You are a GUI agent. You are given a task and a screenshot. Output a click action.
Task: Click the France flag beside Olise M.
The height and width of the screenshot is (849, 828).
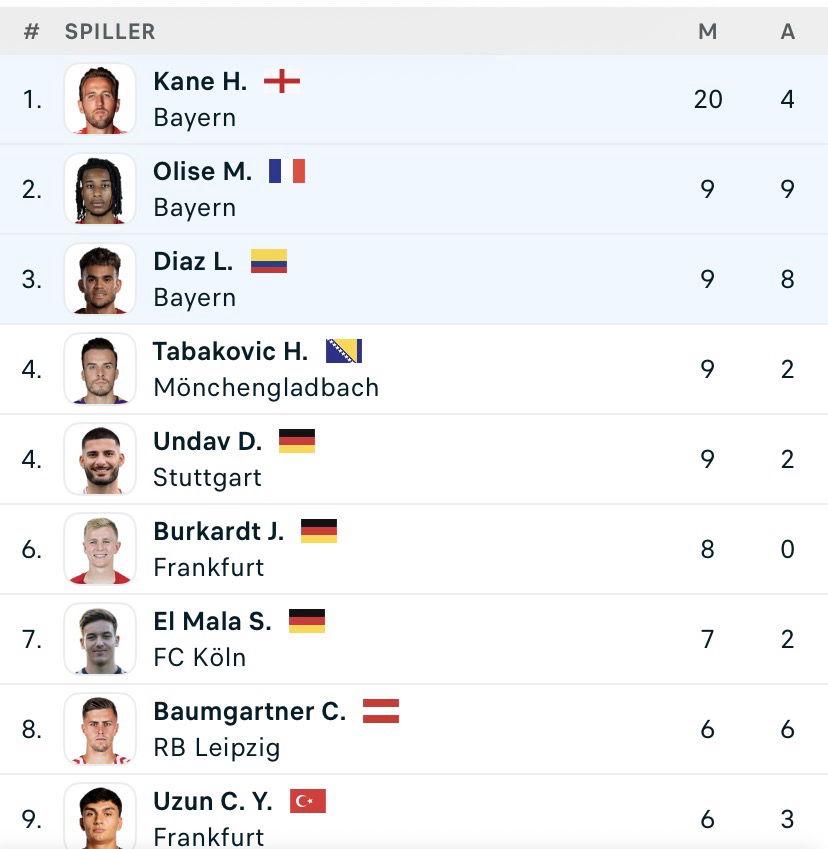tap(287, 171)
